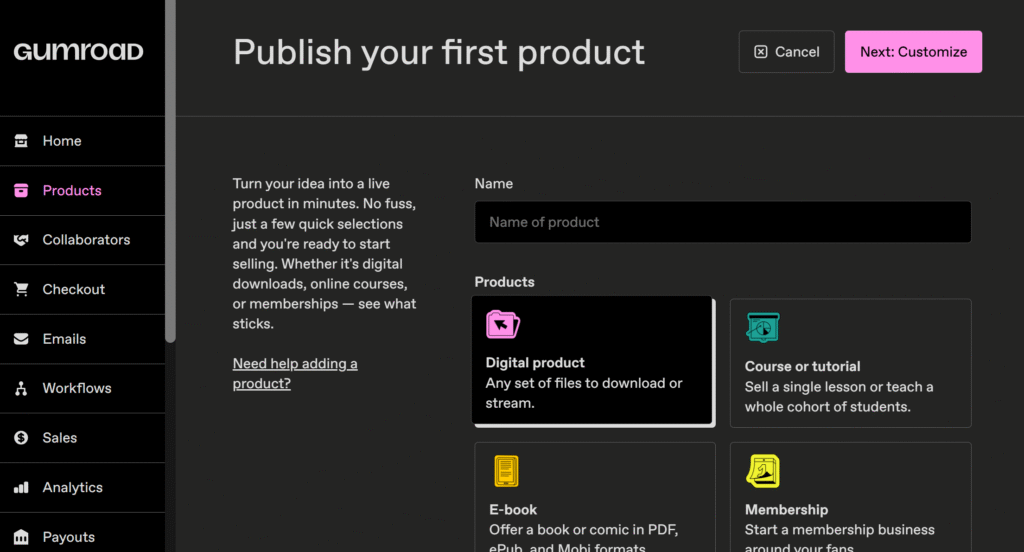Click the sidebar vertical scrollbar
Viewport: 1024px width, 552px height.
click(x=170, y=171)
